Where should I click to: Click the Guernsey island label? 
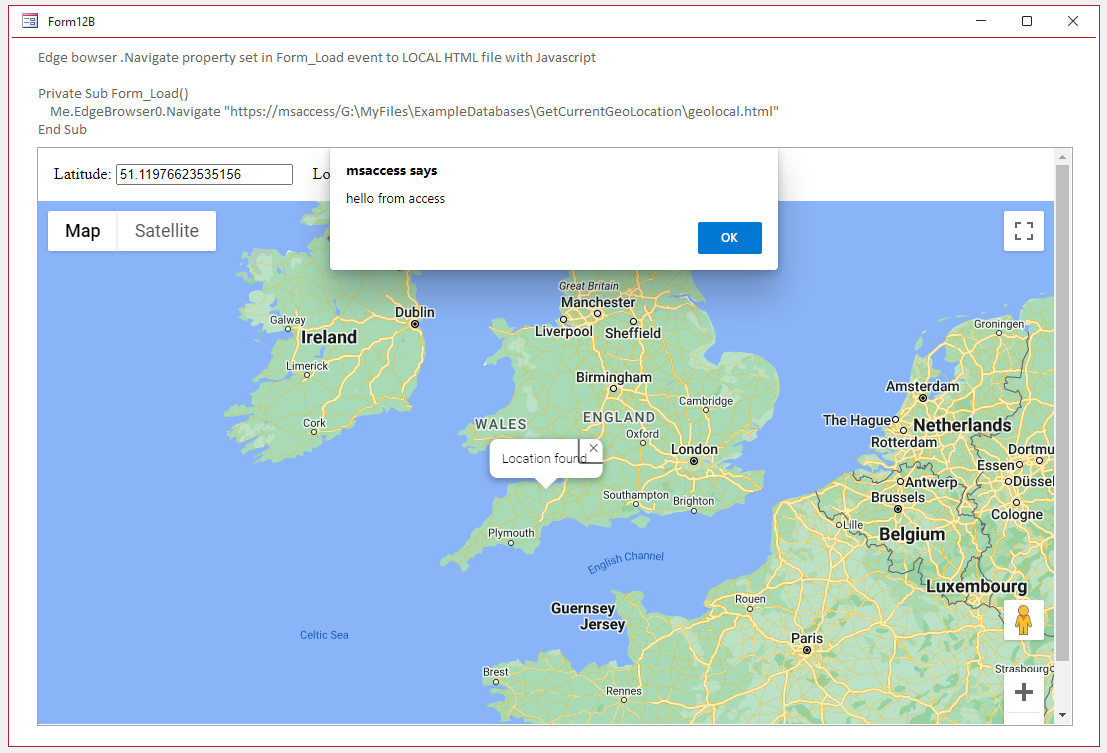click(582, 608)
